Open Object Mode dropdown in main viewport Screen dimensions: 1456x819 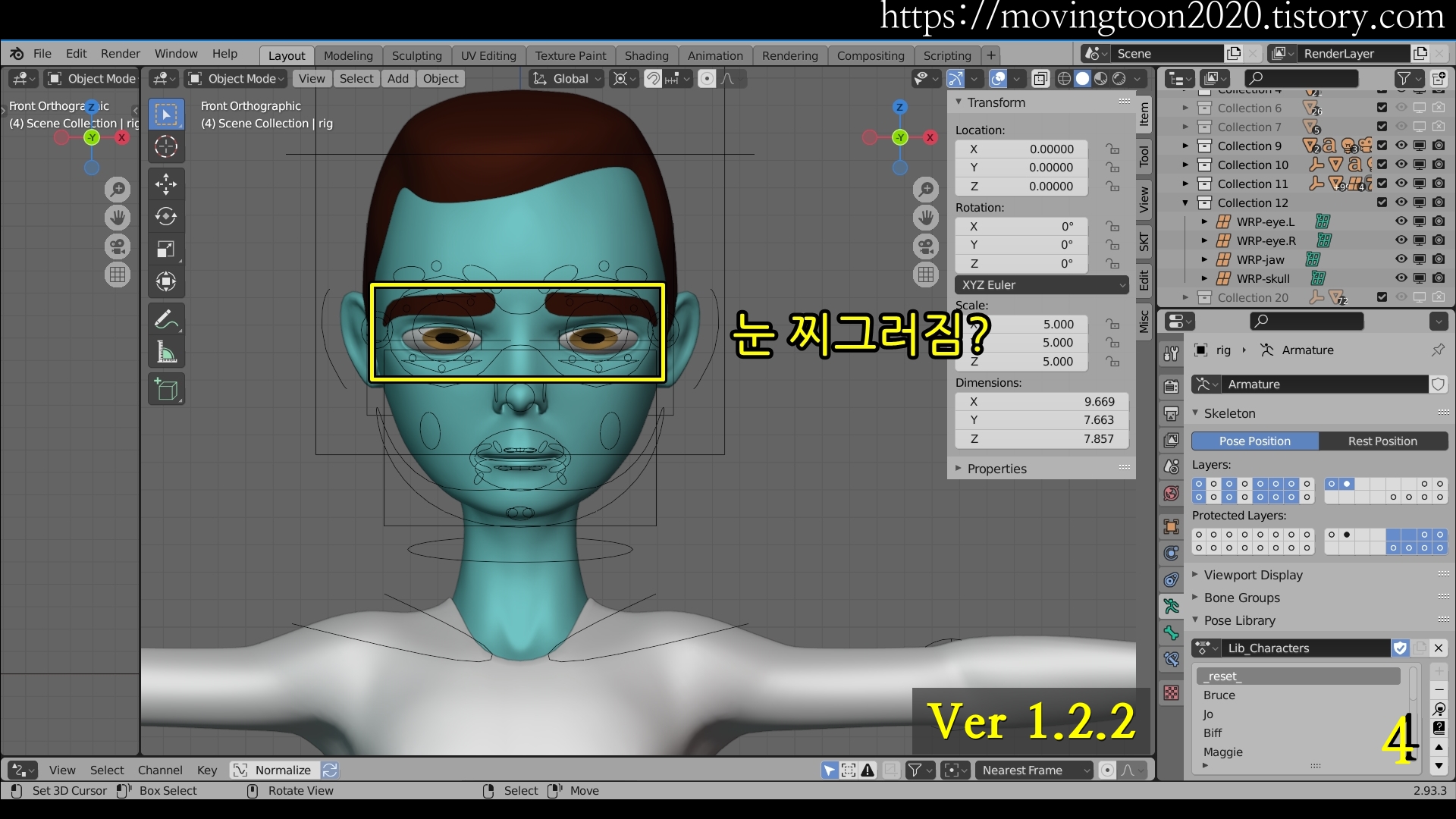[236, 79]
